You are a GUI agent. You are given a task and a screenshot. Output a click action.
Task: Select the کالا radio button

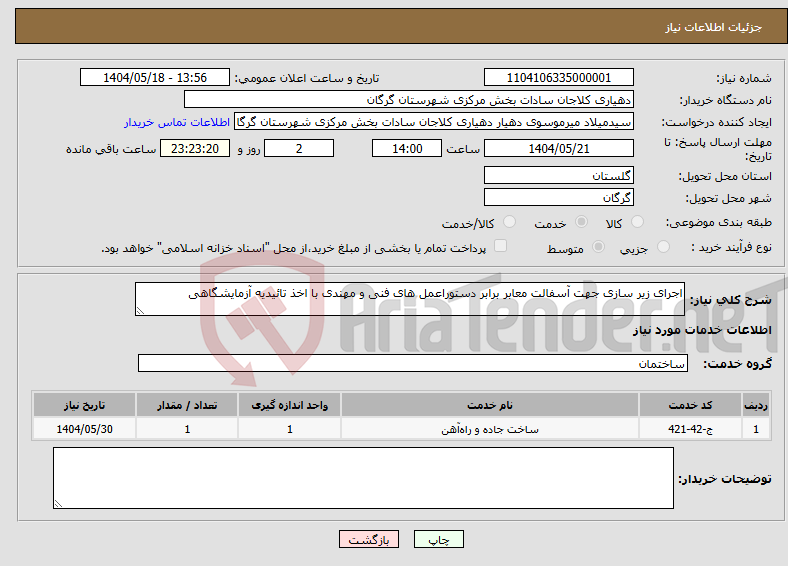click(x=637, y=222)
